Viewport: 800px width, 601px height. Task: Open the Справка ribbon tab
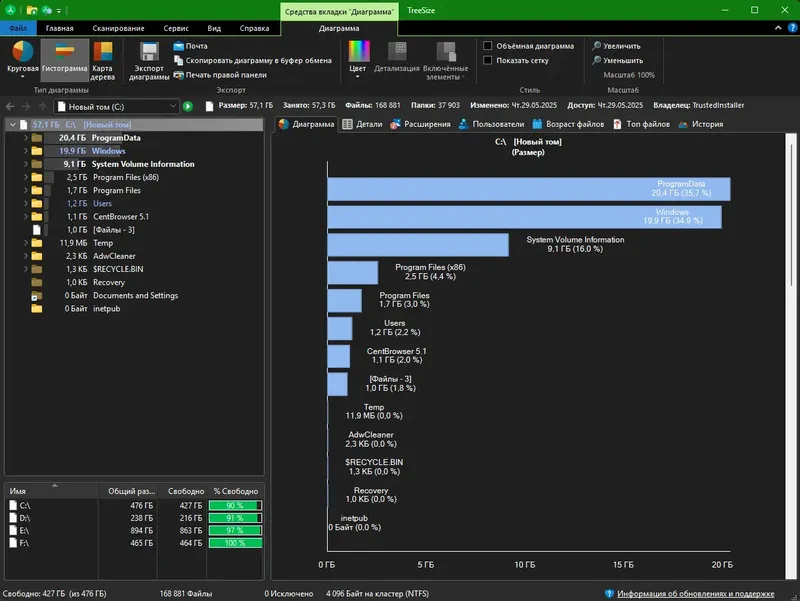click(255, 28)
